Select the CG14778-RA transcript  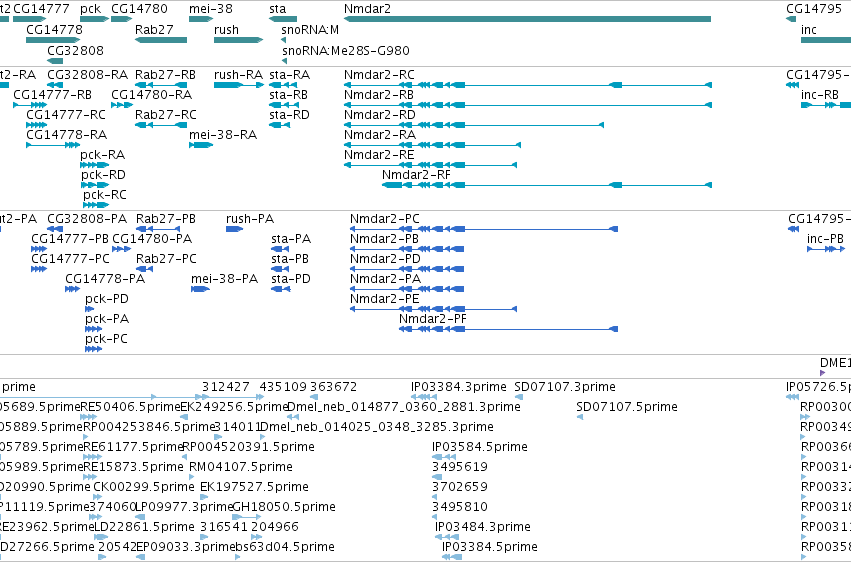click(x=67, y=135)
